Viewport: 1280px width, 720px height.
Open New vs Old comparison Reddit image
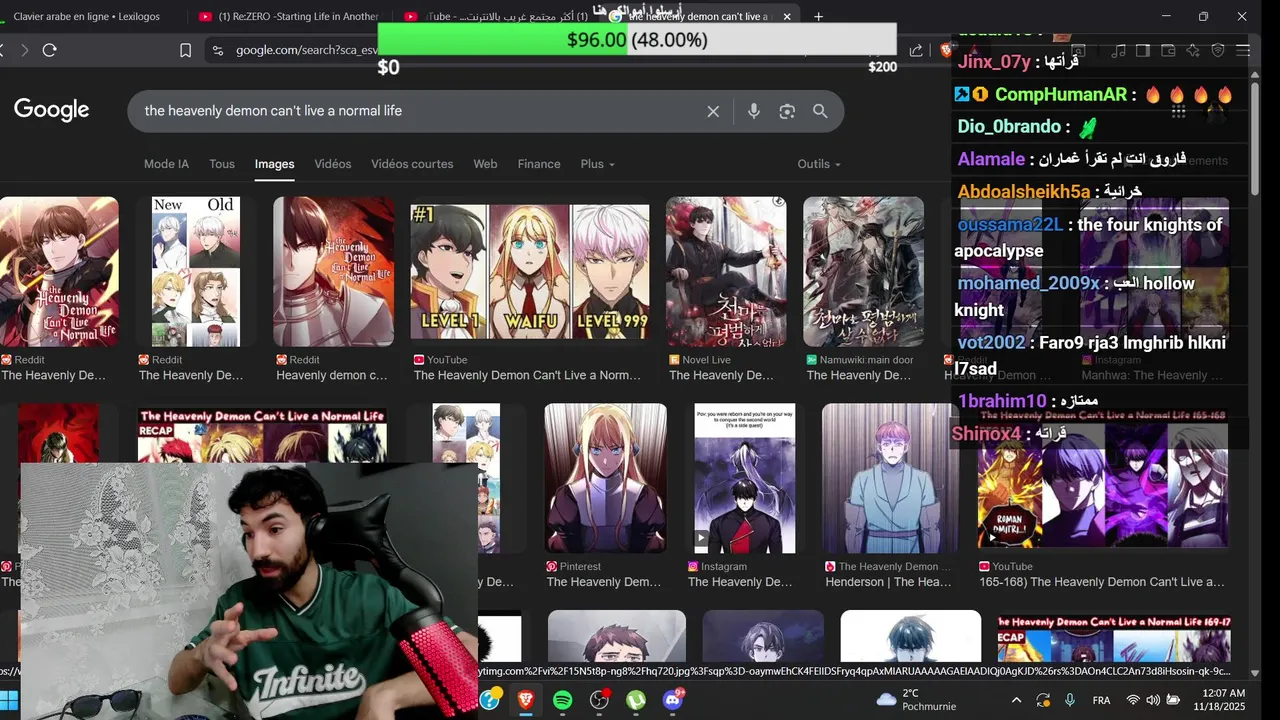point(196,271)
